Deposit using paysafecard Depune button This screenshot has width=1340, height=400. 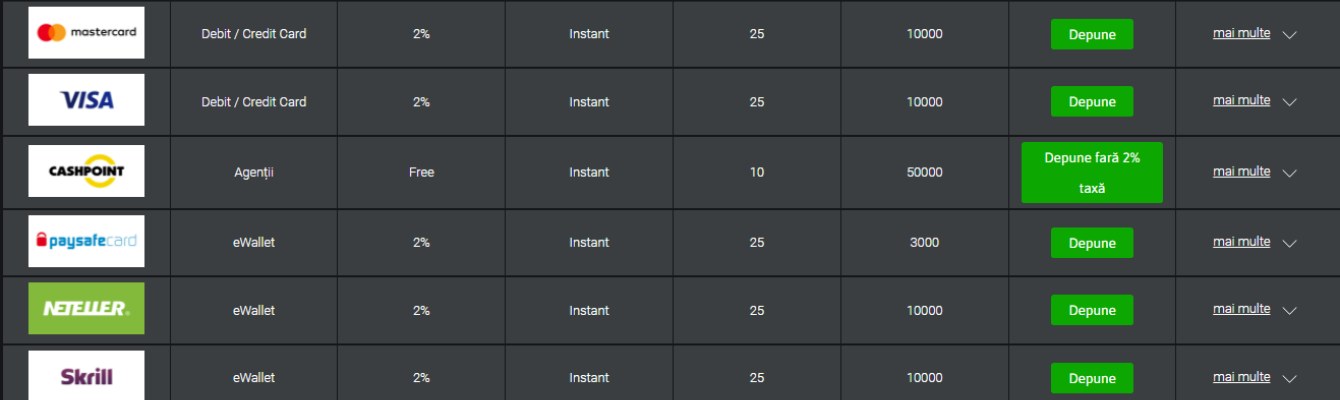click(1092, 243)
